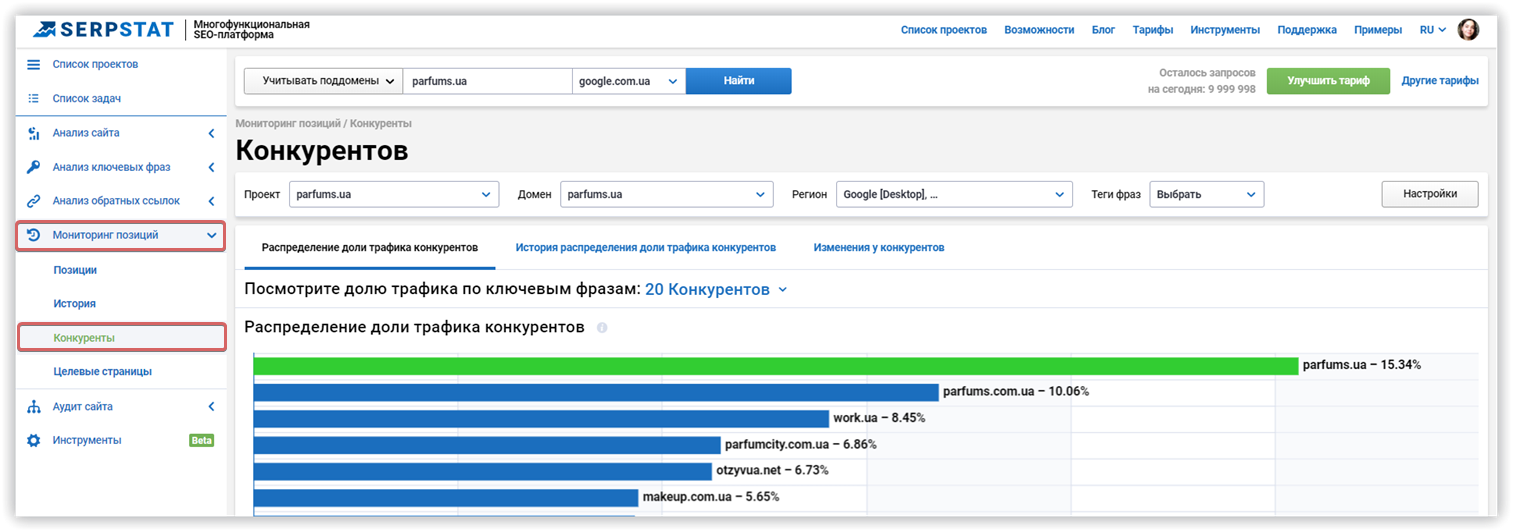Switch to Изменения у конкурентов tab
Screen dimensions: 1513x532
click(879, 247)
